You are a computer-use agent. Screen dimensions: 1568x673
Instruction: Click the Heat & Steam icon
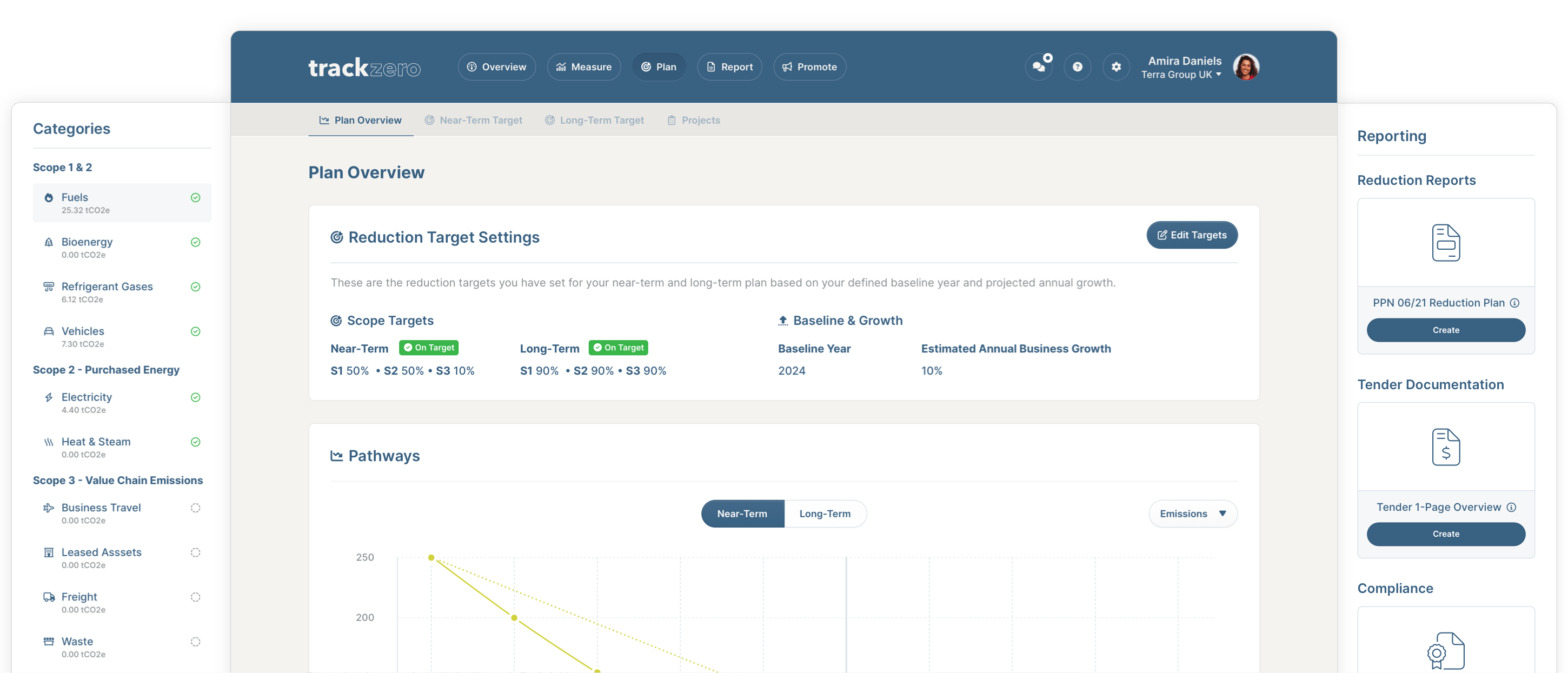click(49, 442)
